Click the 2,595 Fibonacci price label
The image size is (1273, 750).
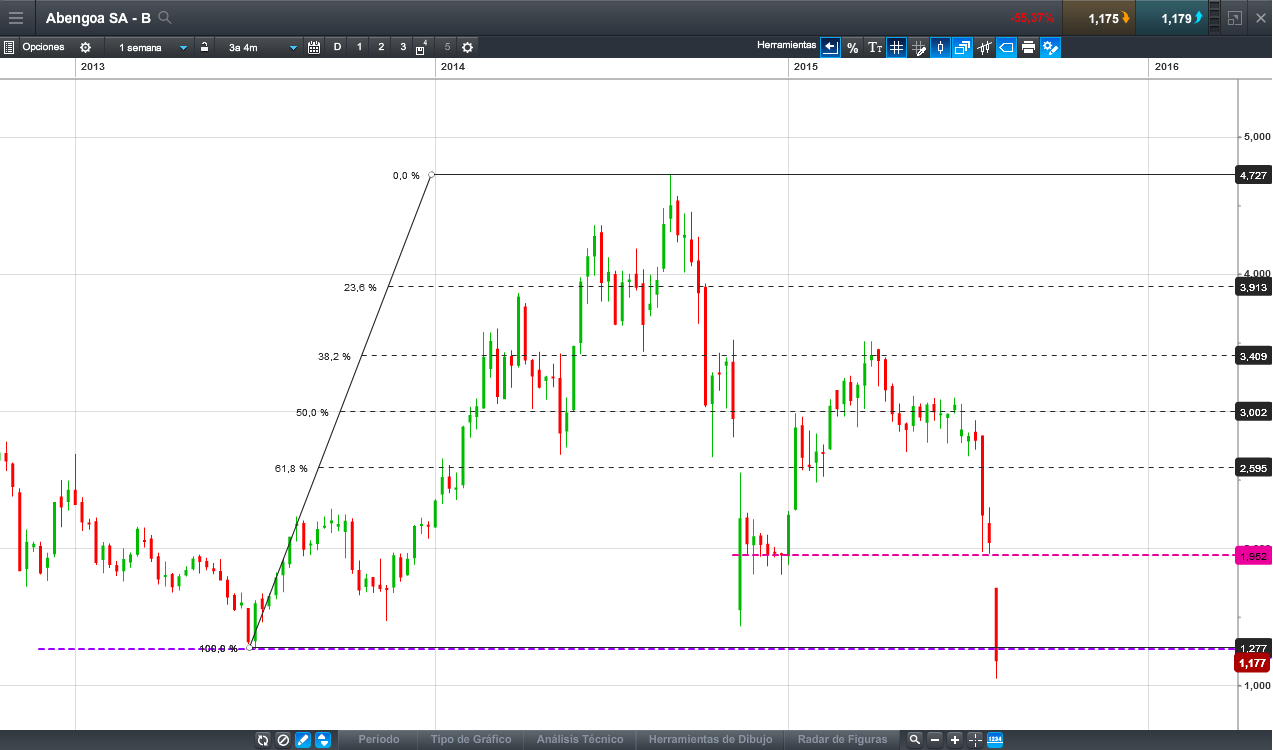coord(1254,467)
